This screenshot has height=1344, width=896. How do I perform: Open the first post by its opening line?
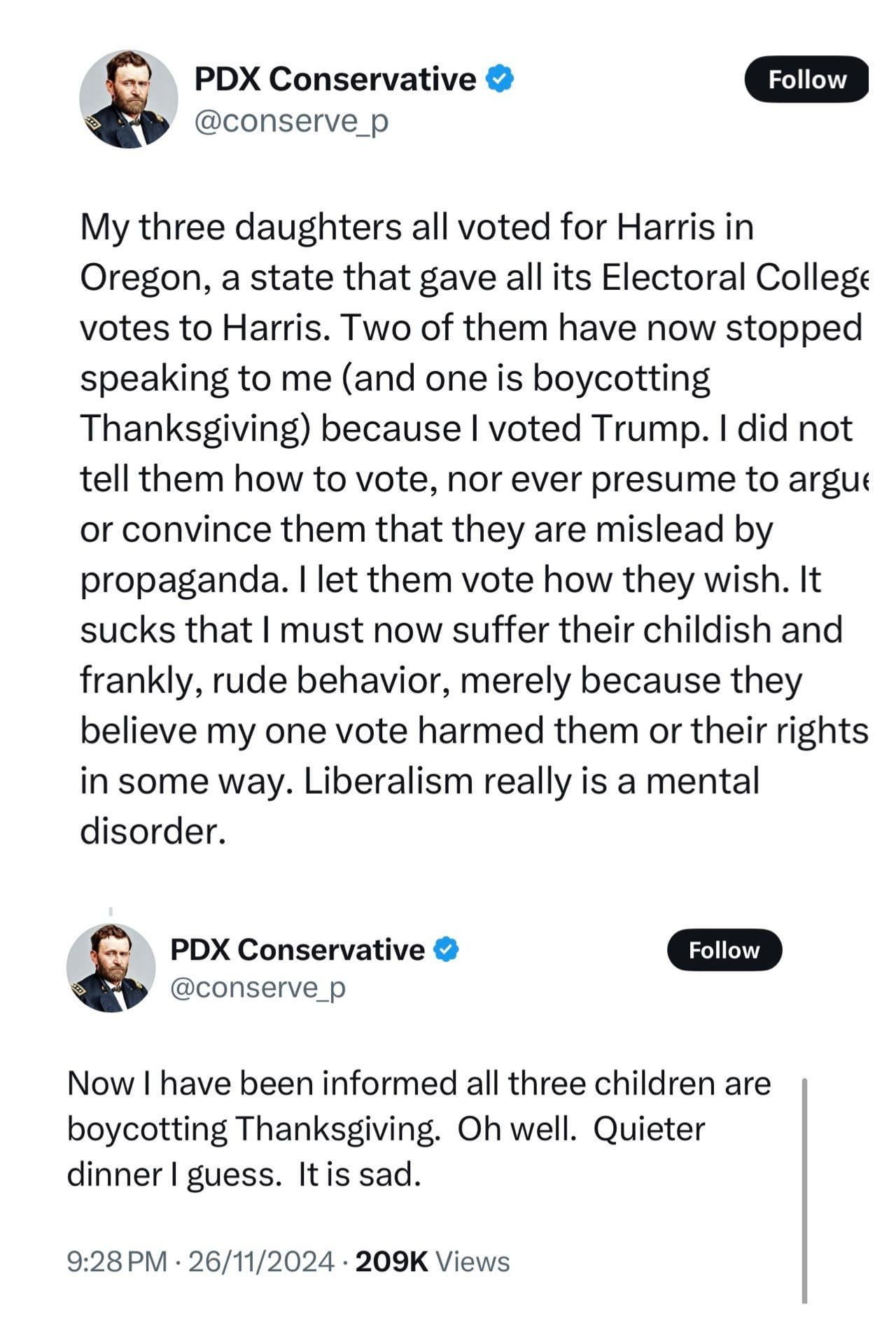point(416,228)
